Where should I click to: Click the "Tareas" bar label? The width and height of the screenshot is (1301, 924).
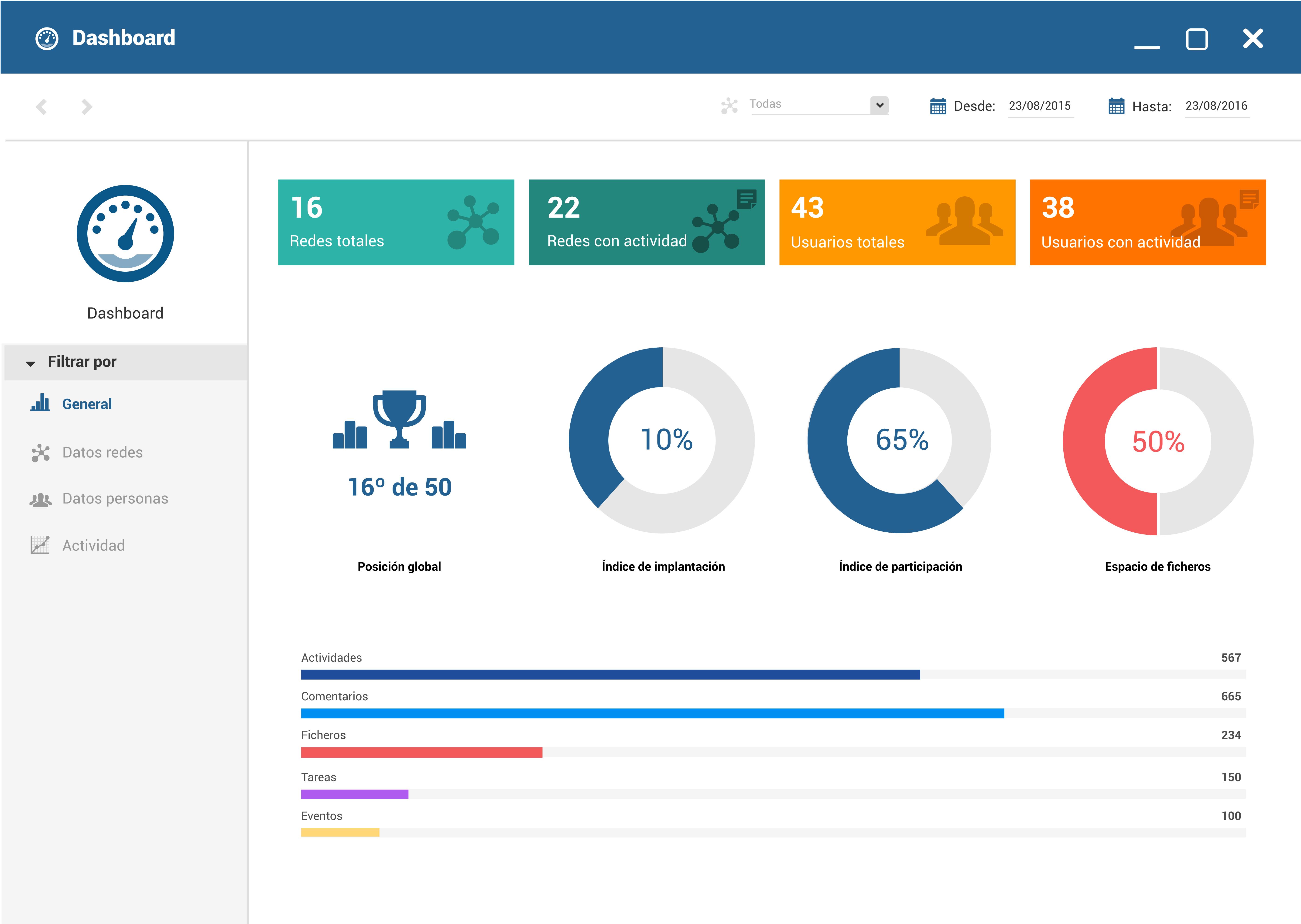pos(318,777)
